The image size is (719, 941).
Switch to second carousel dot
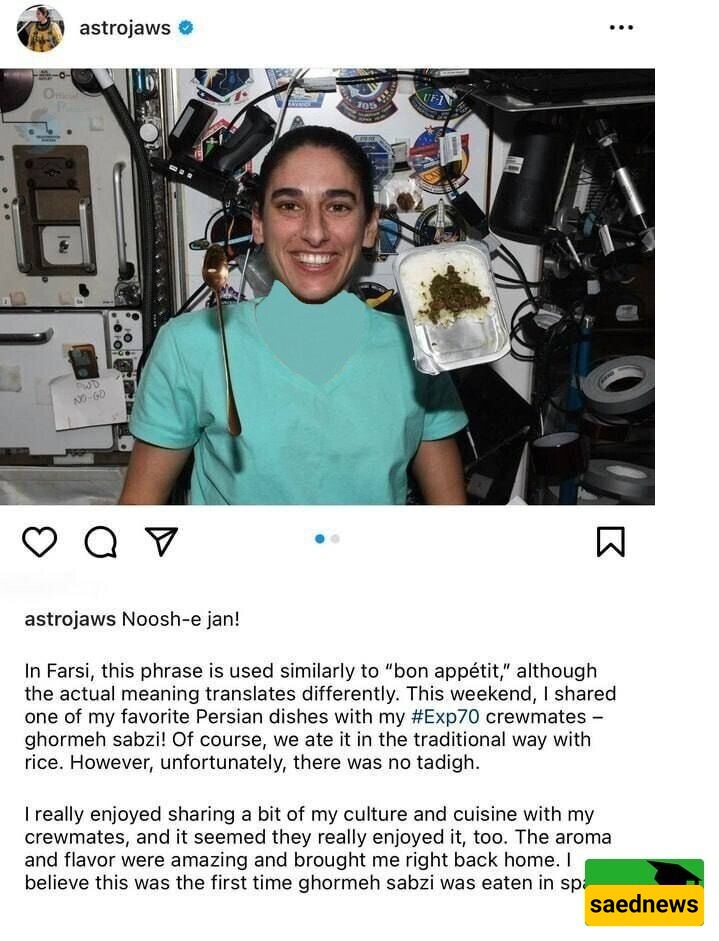pyautogui.click(x=335, y=539)
